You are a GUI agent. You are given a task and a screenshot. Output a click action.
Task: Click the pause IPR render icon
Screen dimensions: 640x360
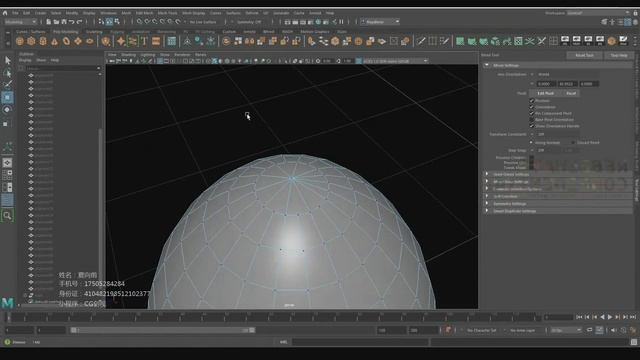(x=341, y=22)
